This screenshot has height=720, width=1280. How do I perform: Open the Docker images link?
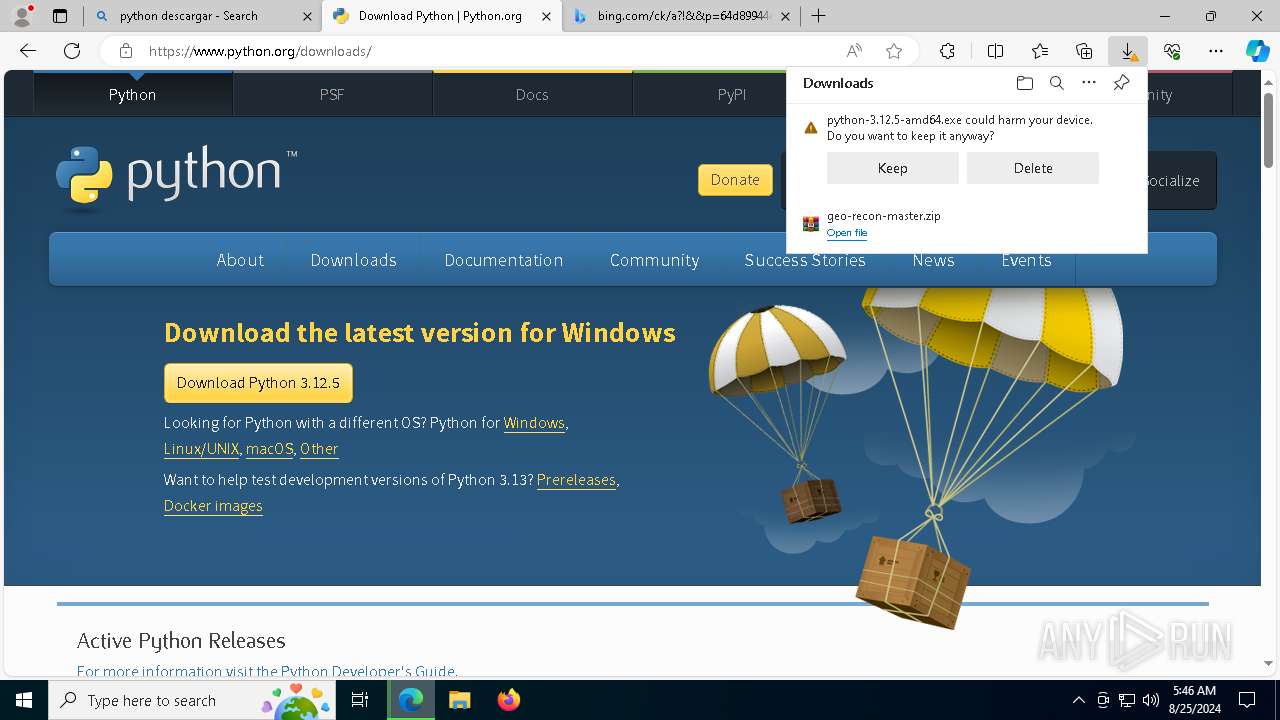(213, 506)
